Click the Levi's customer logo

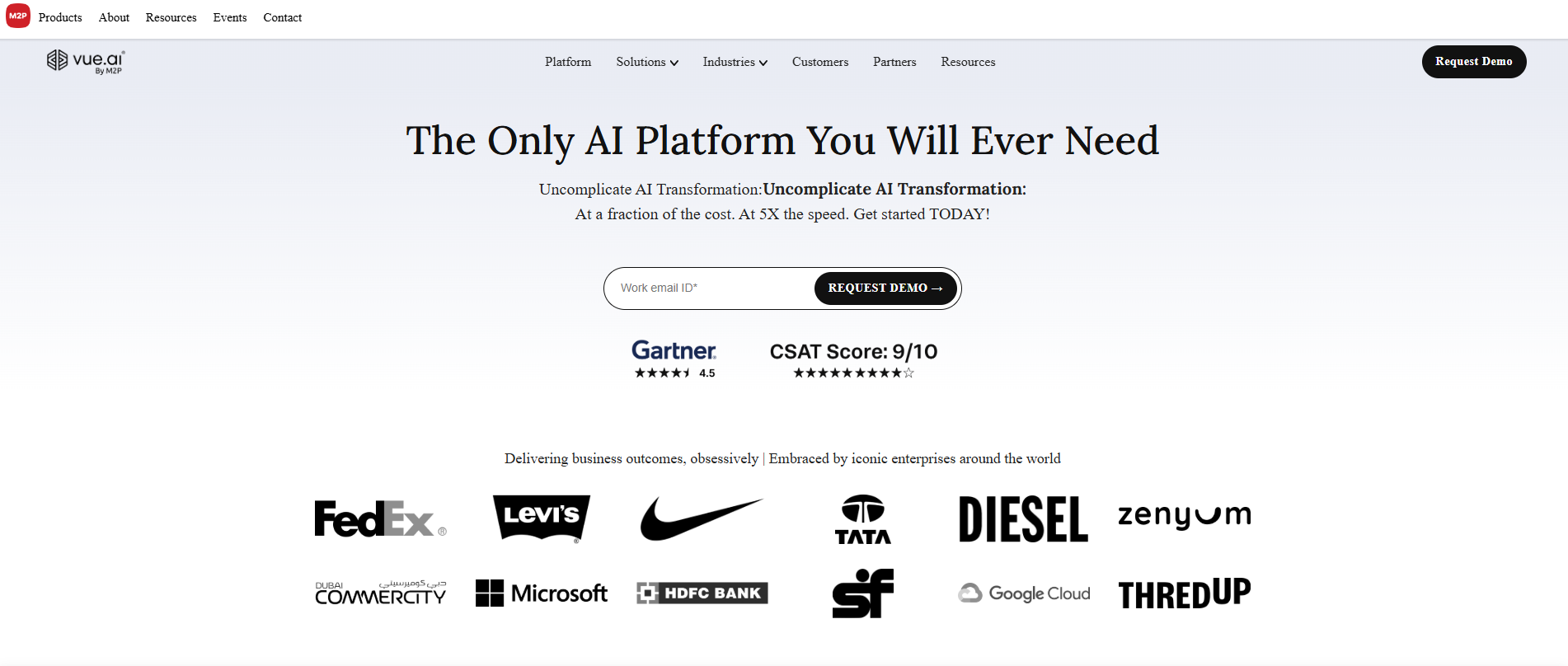point(542,518)
